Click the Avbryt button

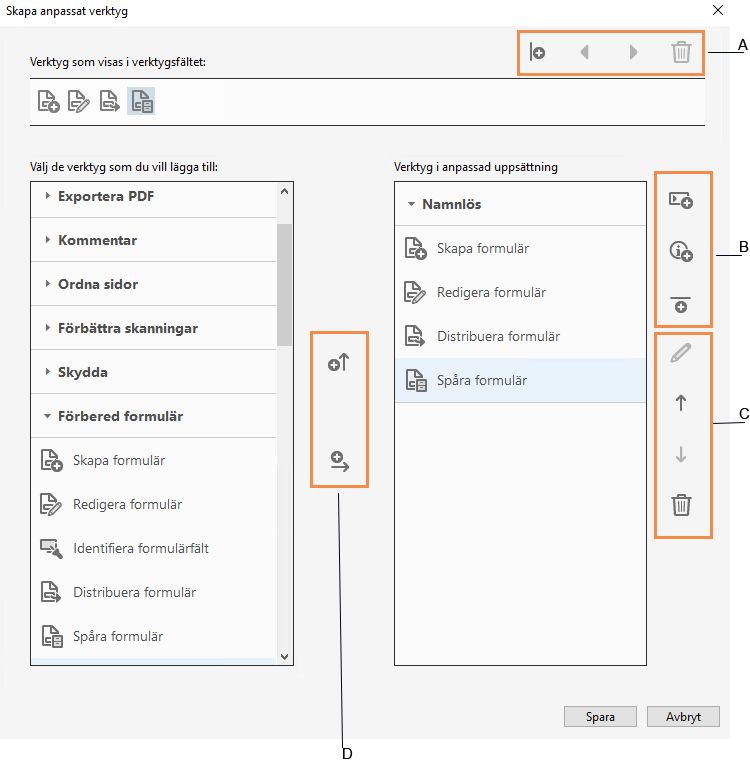point(683,717)
